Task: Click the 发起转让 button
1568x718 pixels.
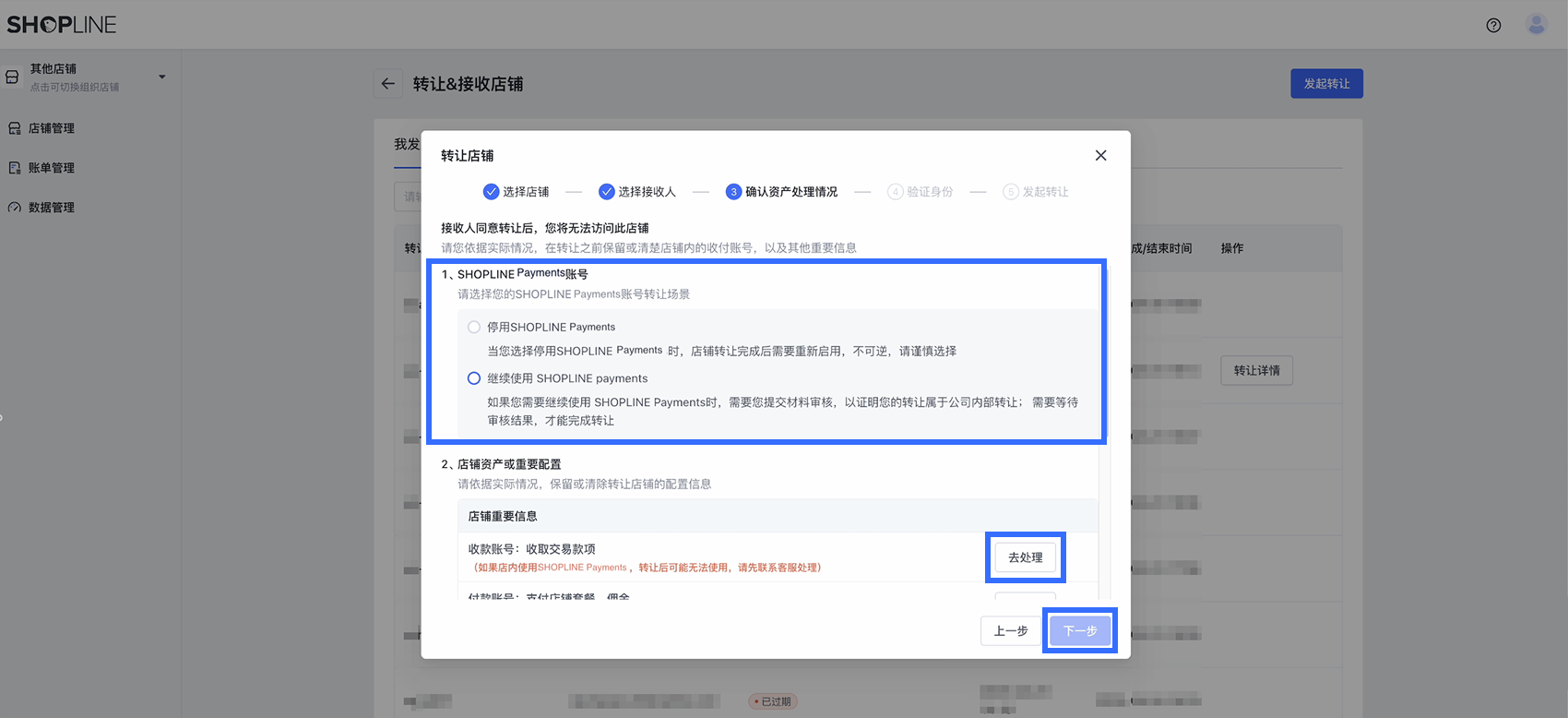Action: point(1326,84)
